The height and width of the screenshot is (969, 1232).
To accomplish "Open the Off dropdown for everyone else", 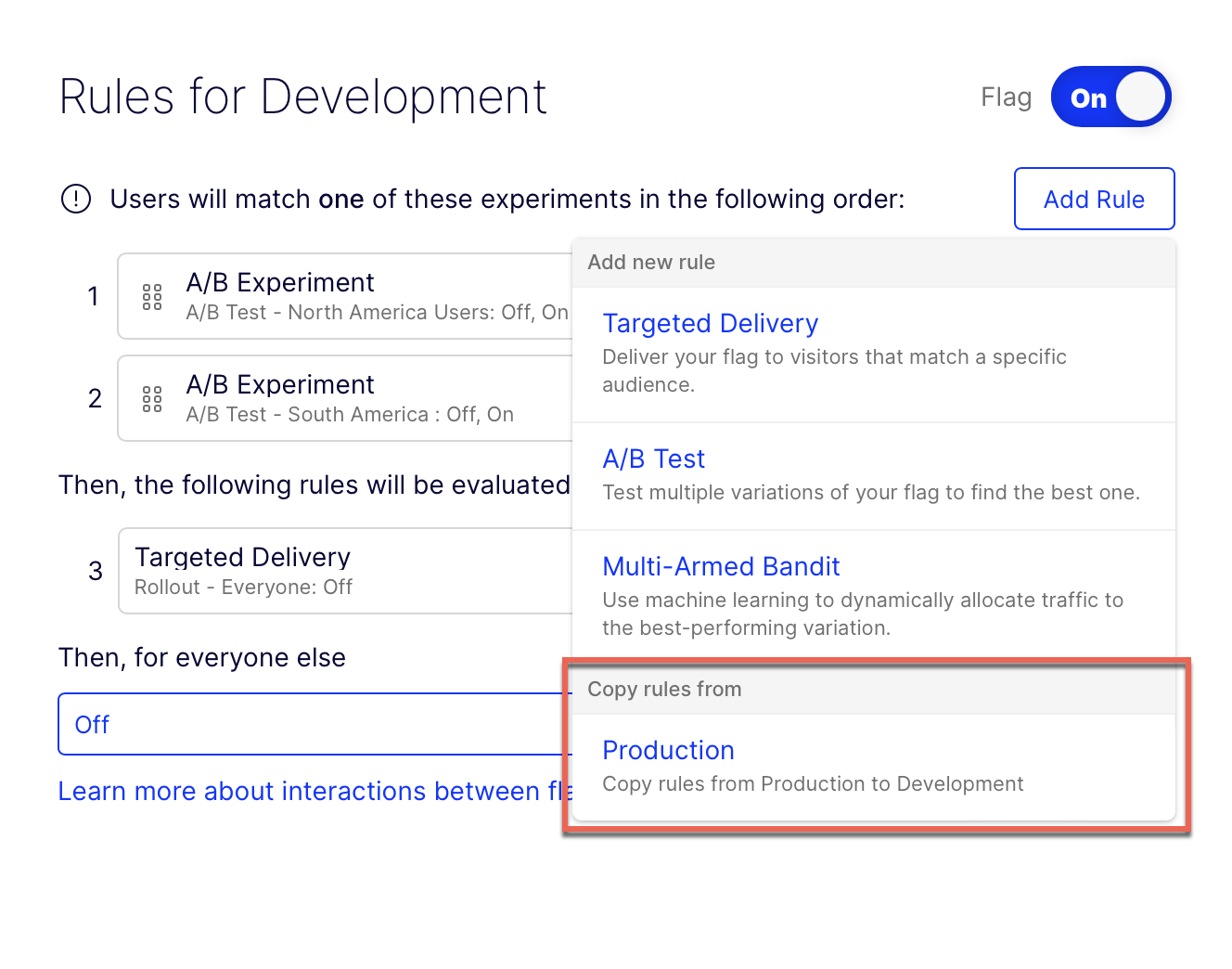I will [x=315, y=724].
